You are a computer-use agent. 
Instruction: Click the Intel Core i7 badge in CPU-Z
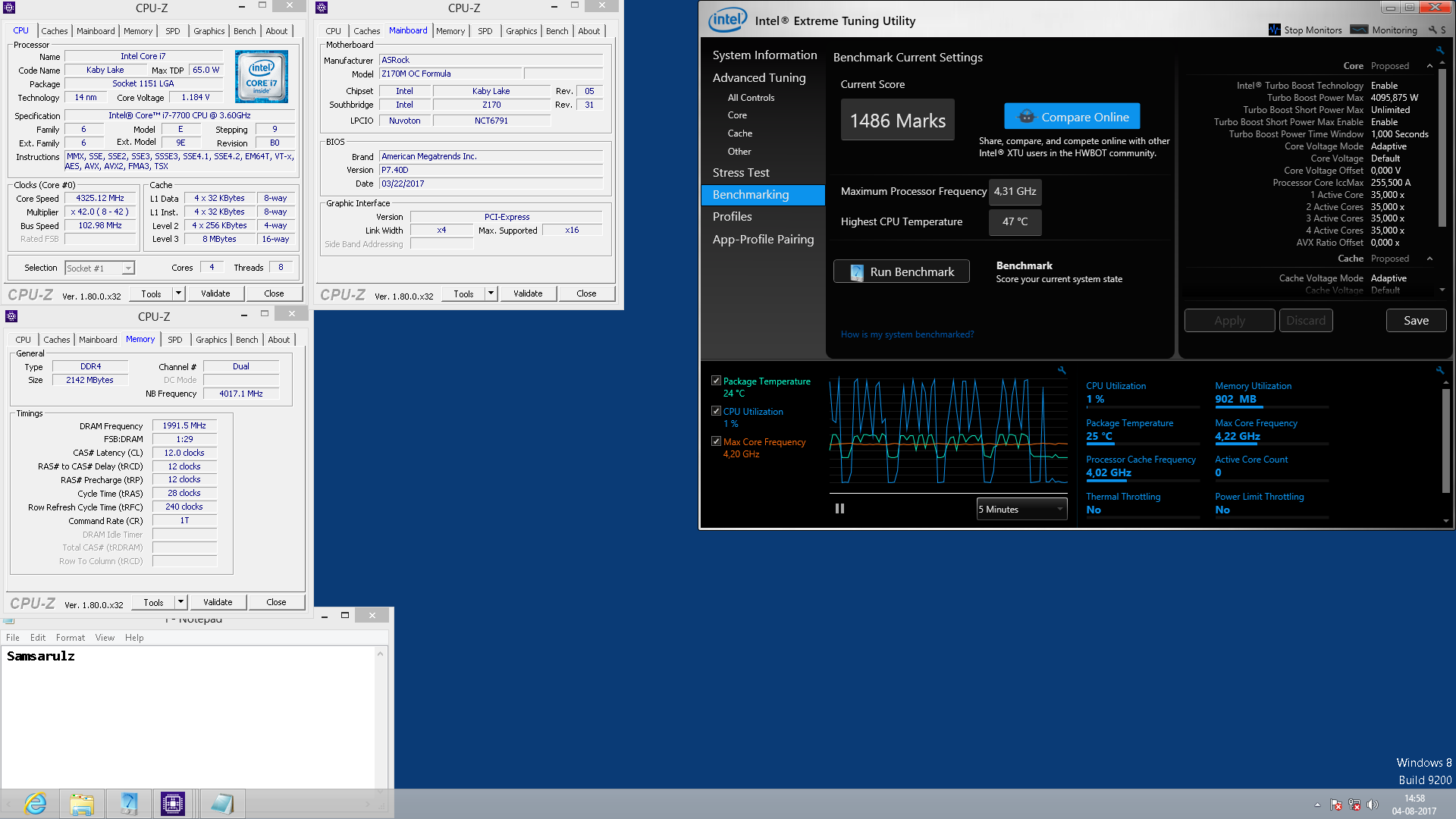coord(262,77)
